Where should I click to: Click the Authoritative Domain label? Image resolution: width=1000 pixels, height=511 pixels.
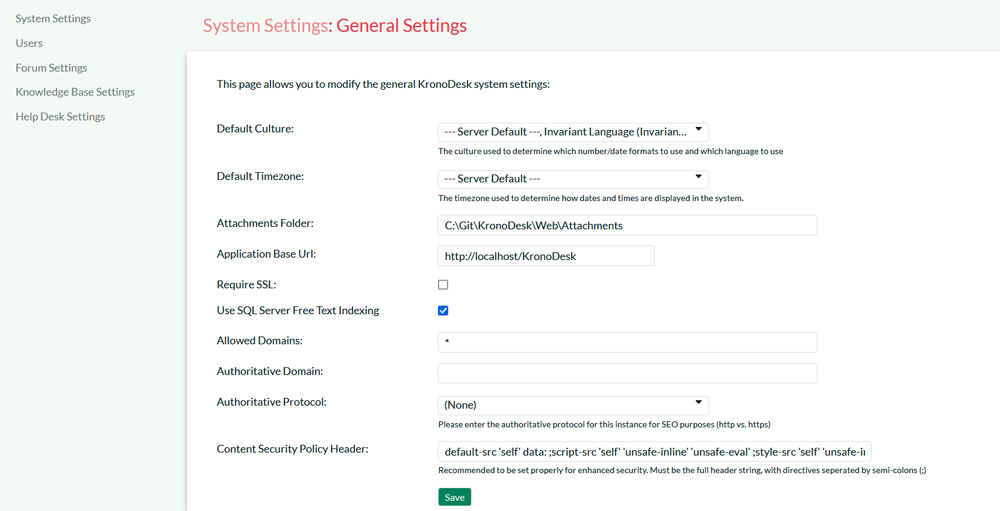270,371
